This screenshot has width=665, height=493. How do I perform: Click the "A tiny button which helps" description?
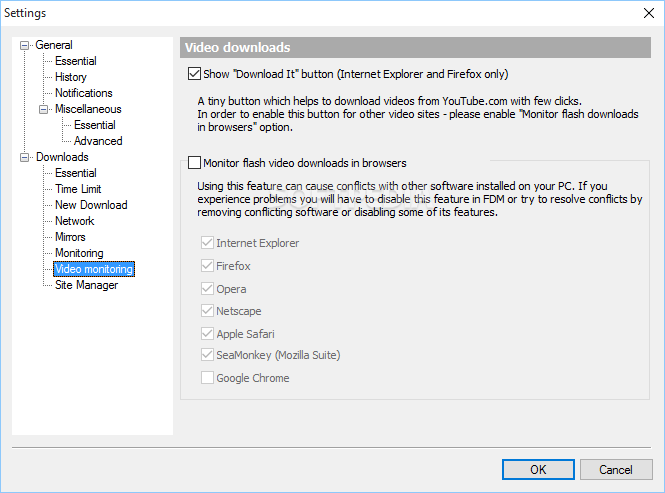(x=418, y=114)
